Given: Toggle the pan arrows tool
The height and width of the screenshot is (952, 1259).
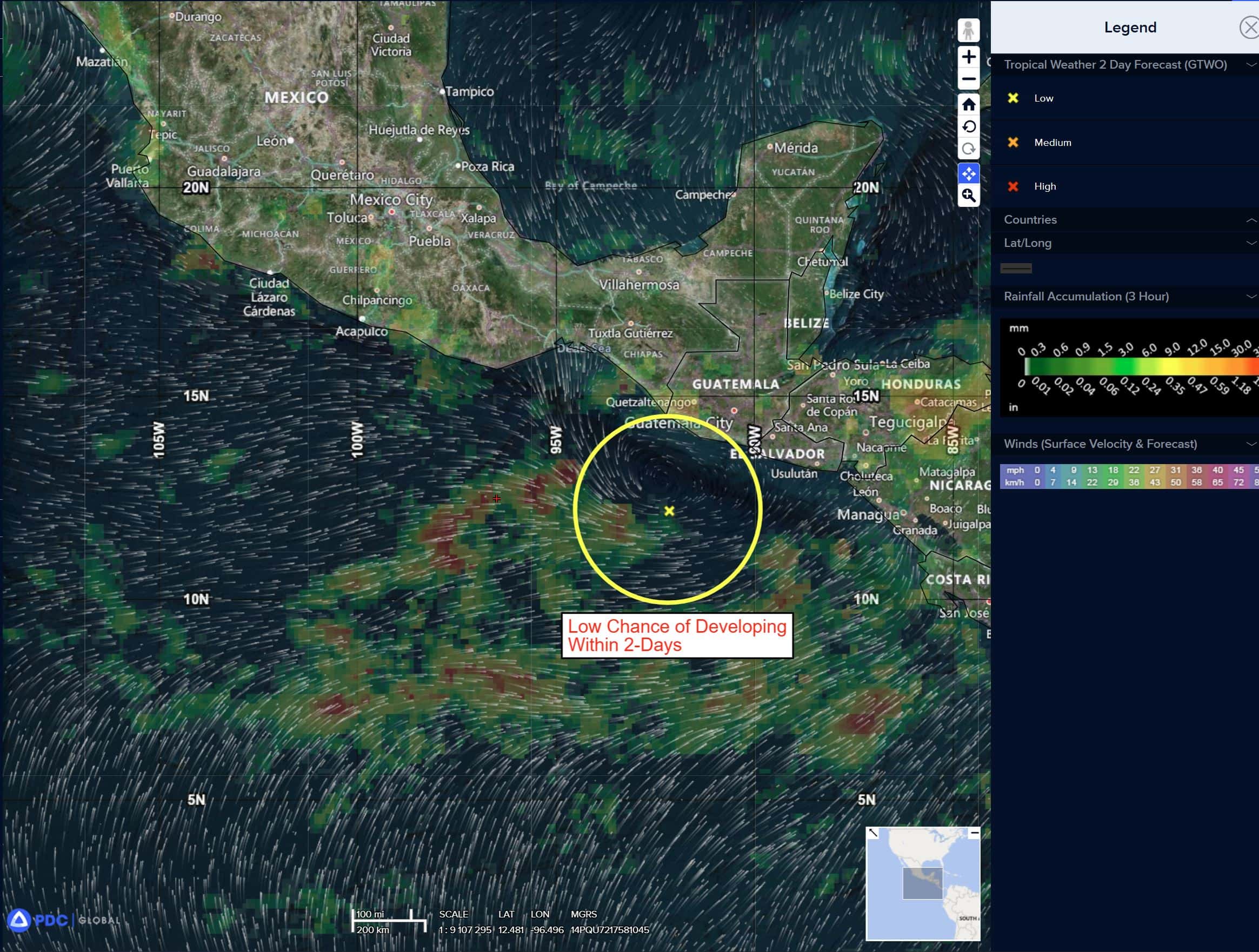Looking at the screenshot, I should 968,173.
